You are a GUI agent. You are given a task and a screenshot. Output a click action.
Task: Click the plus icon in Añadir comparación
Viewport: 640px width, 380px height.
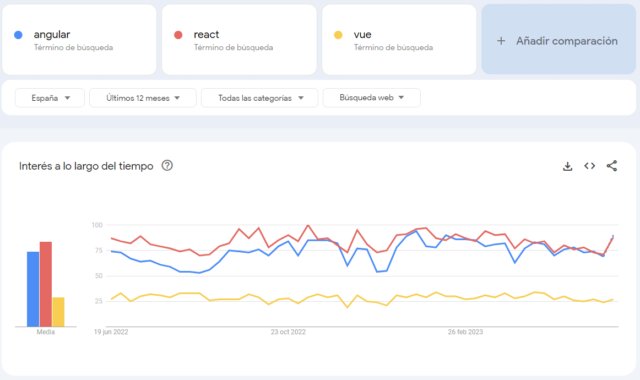(x=501, y=41)
